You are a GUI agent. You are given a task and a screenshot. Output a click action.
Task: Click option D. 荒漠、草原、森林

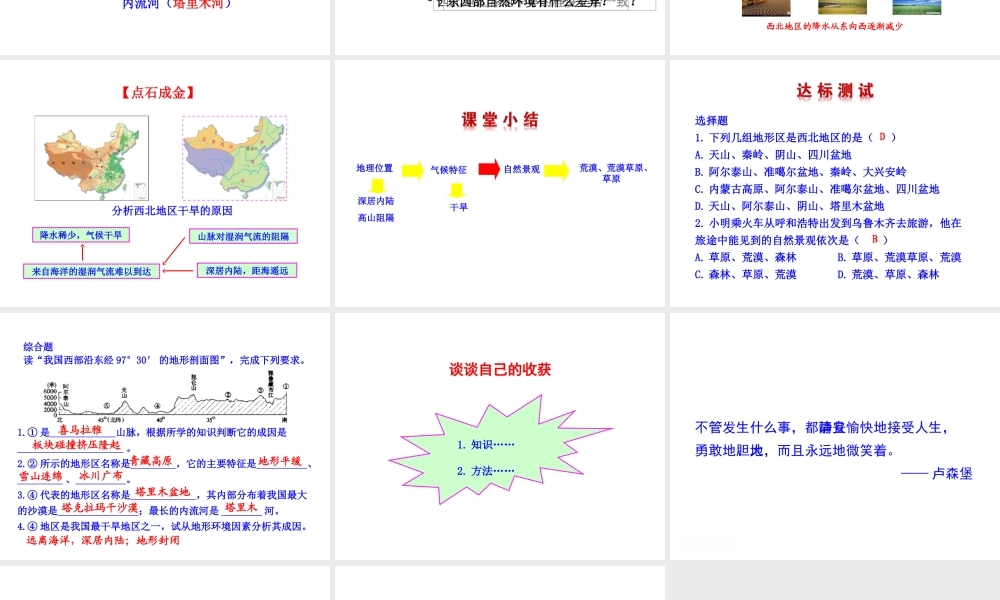(888, 275)
